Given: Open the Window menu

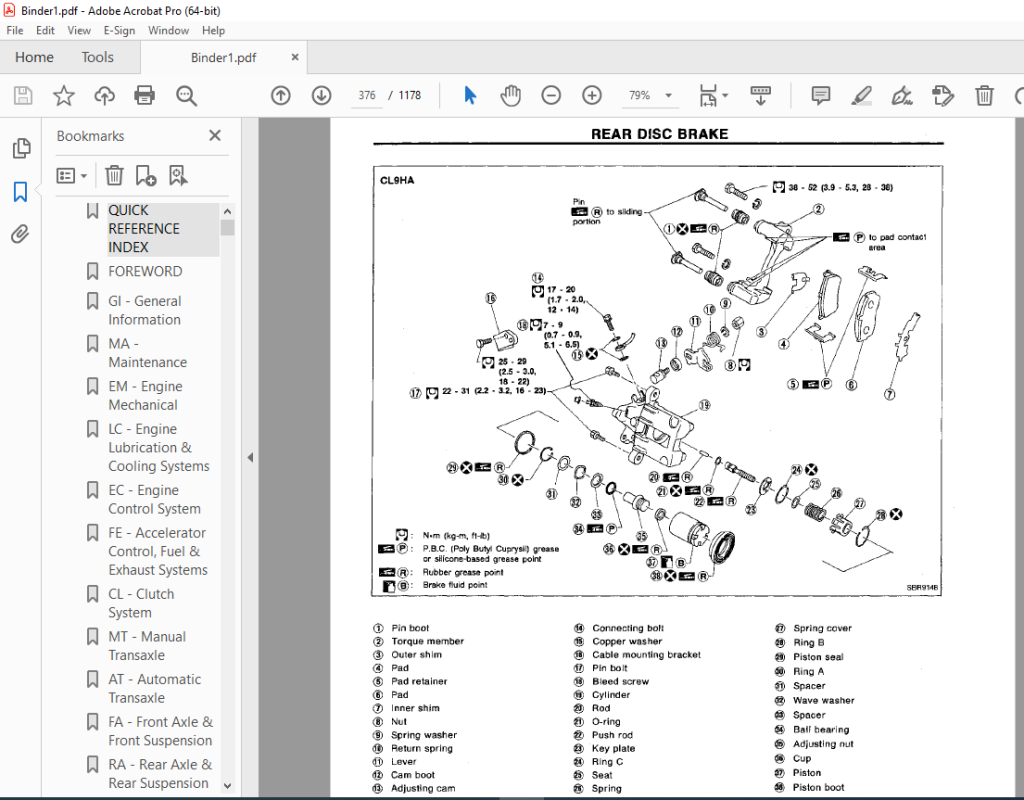Looking at the screenshot, I should pyautogui.click(x=168, y=30).
